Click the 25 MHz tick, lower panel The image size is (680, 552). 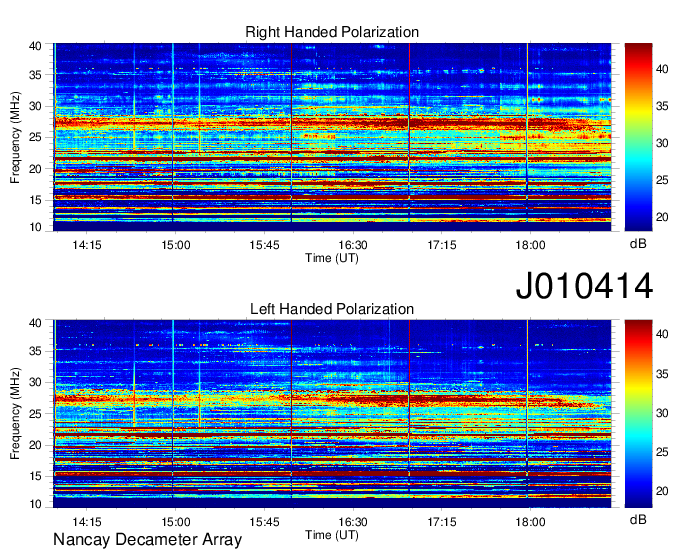(x=35, y=414)
